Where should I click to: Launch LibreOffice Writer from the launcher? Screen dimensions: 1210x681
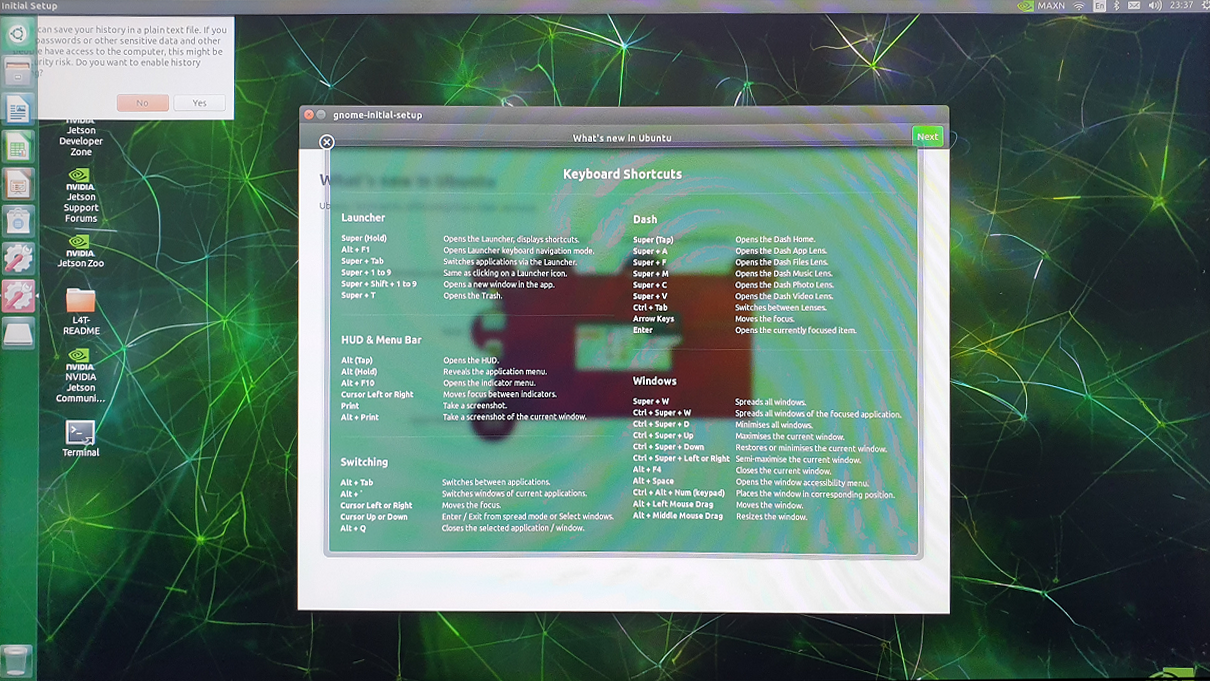18,109
